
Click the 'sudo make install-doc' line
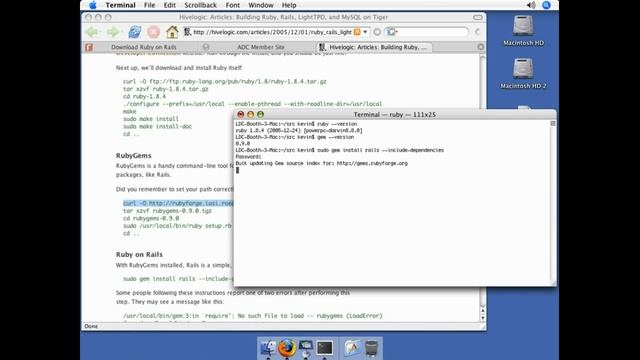click(157, 127)
